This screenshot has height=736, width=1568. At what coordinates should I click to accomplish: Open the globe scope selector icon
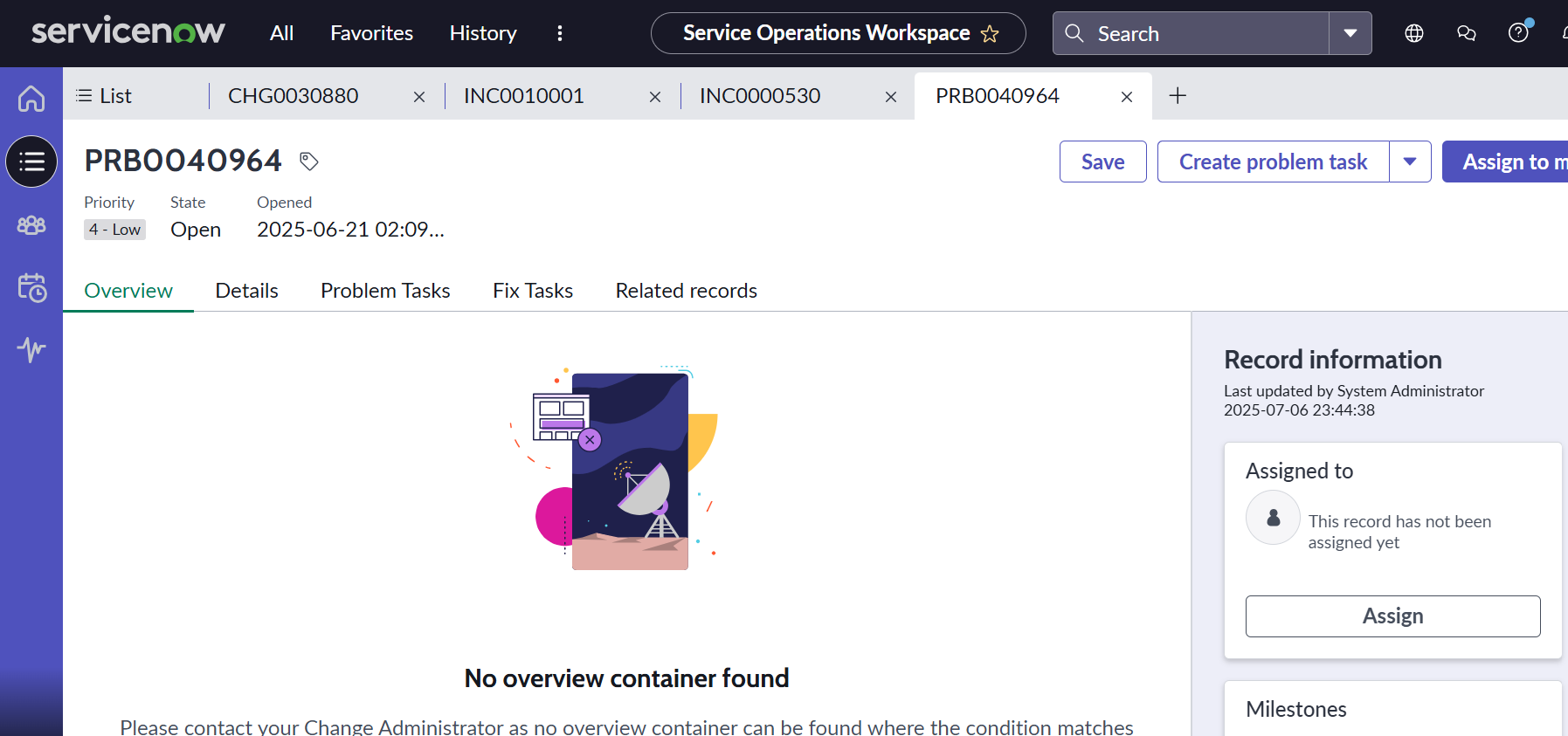pos(1414,33)
